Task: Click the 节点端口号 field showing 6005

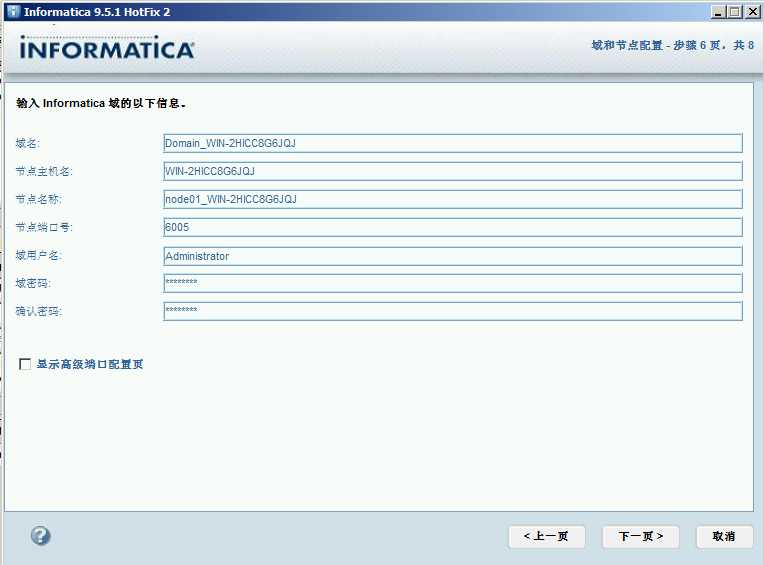Action: point(453,227)
